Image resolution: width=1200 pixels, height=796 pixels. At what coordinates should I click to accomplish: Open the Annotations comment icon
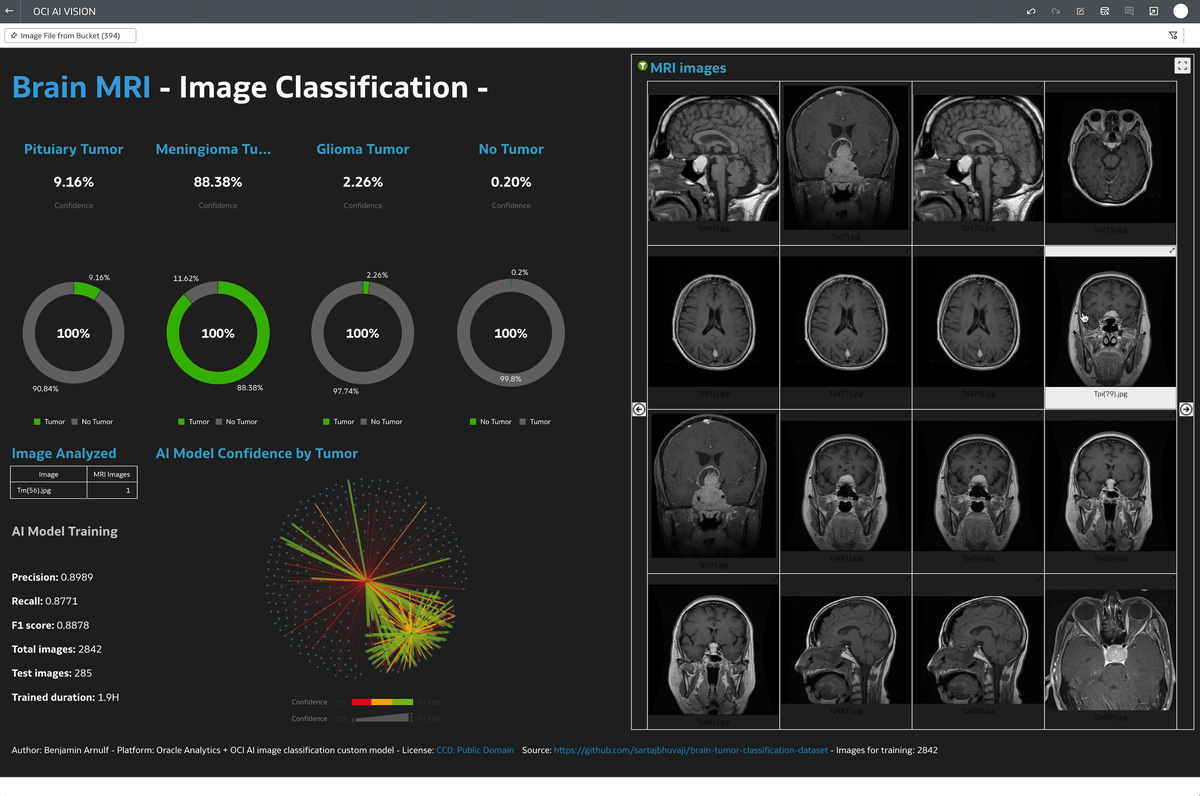tap(1130, 11)
